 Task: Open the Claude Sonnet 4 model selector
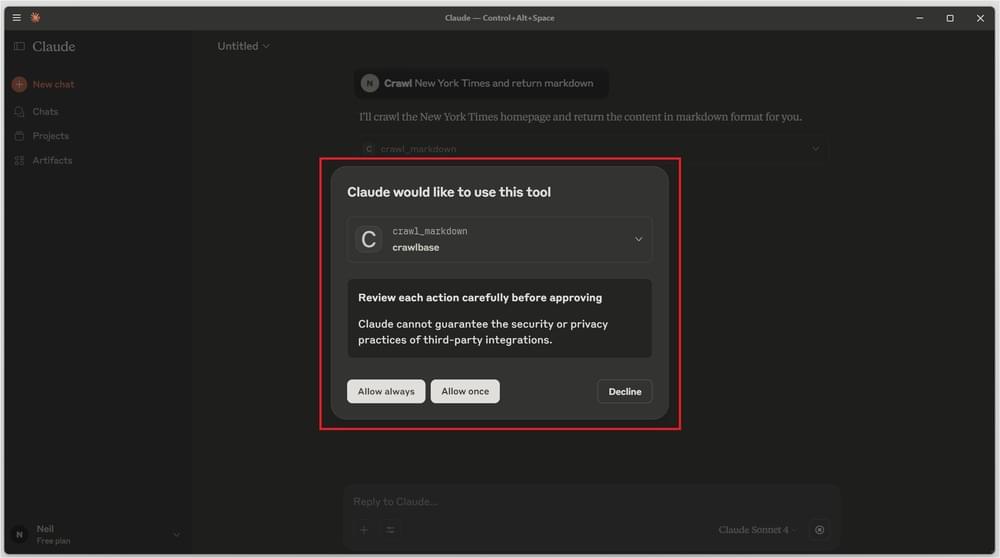tap(757, 530)
